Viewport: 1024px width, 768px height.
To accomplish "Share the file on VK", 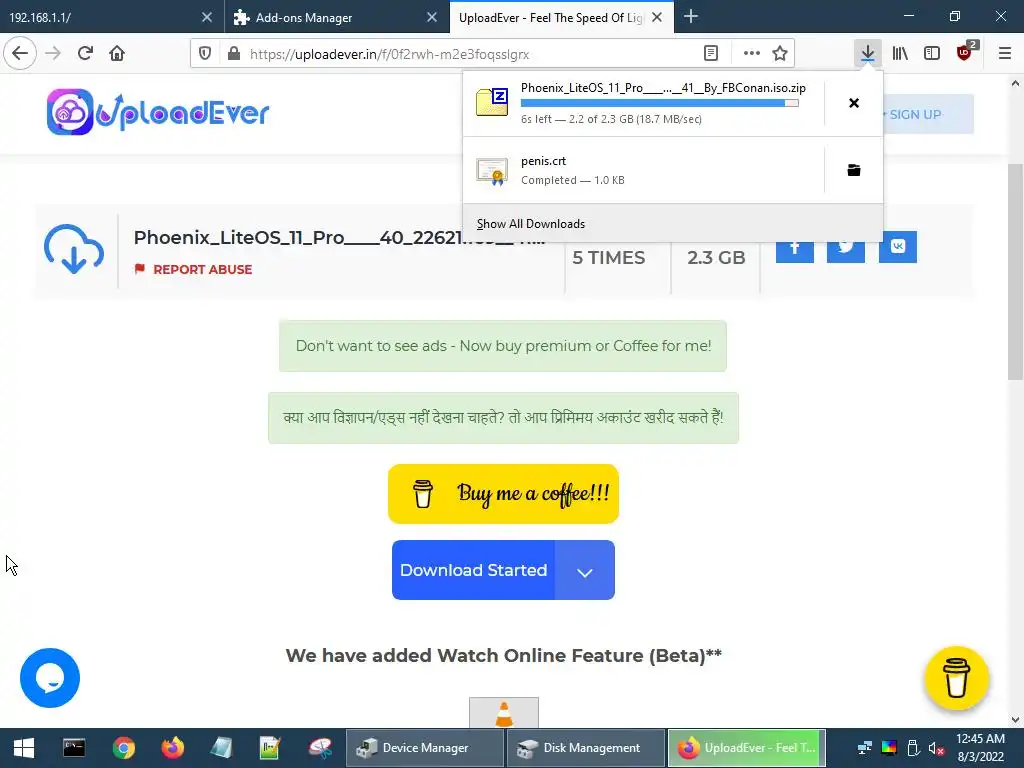I will click(898, 247).
